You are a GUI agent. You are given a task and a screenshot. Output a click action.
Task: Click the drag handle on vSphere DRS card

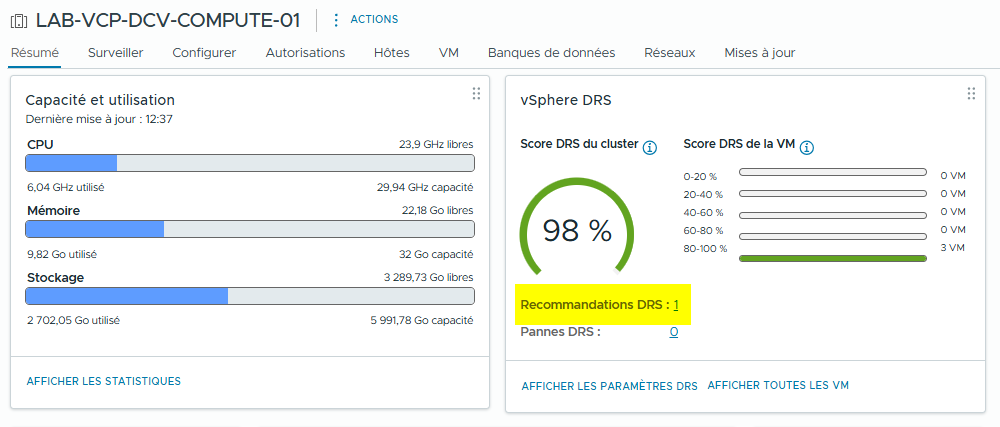coord(971,94)
